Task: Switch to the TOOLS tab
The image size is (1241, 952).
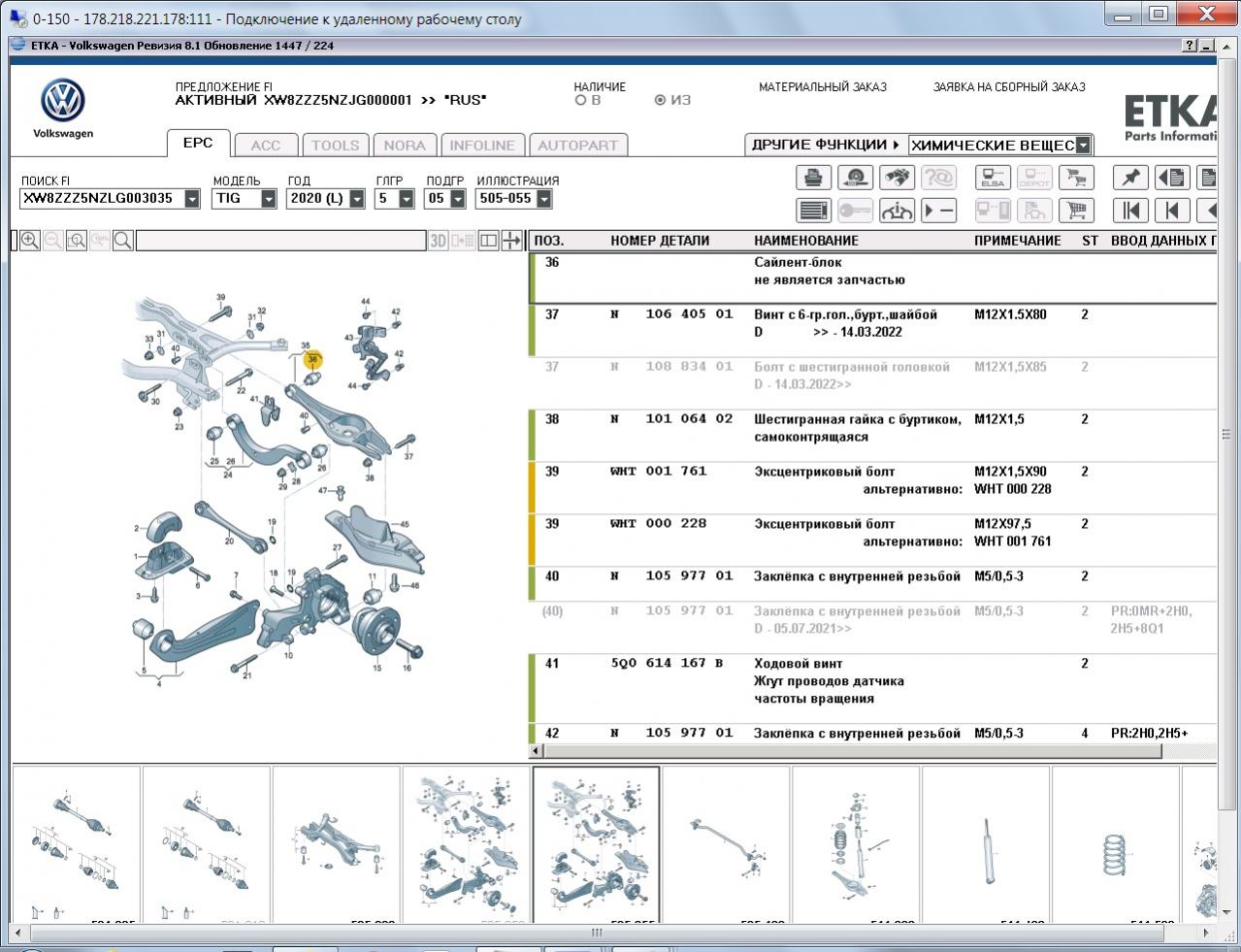Action: click(336, 146)
